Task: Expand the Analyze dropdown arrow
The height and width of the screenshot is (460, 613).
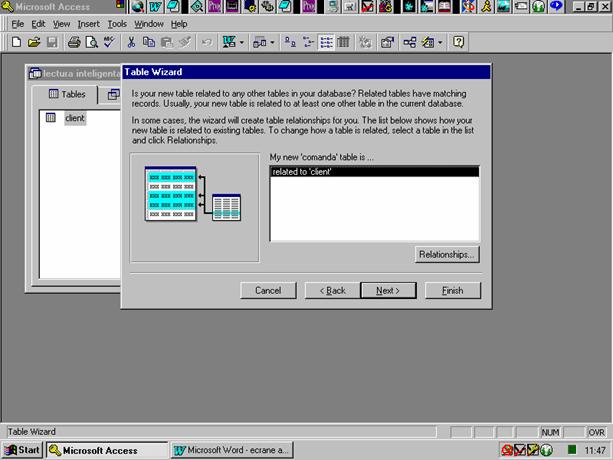Action: (272, 42)
